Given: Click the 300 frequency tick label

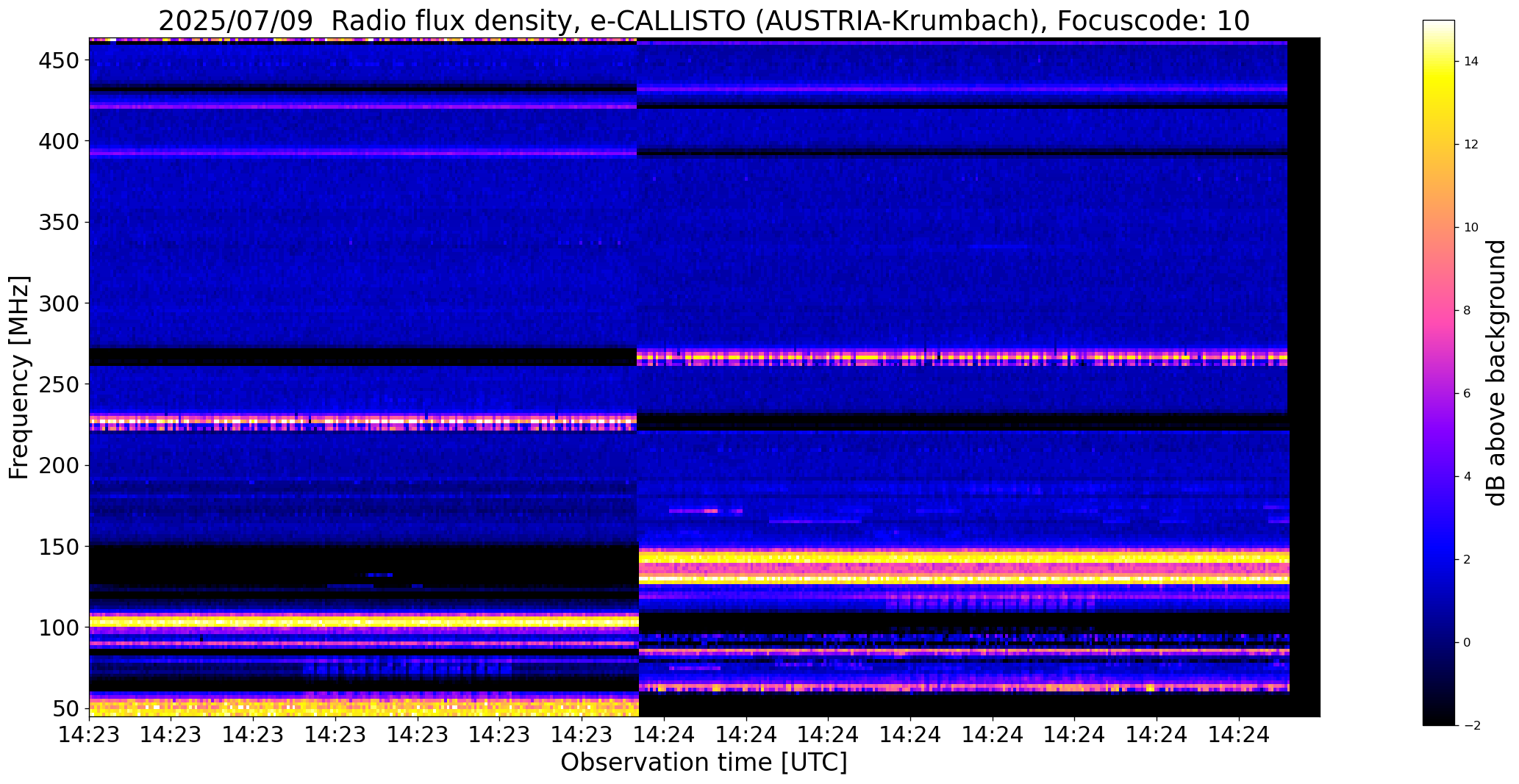Looking at the screenshot, I should (57, 303).
